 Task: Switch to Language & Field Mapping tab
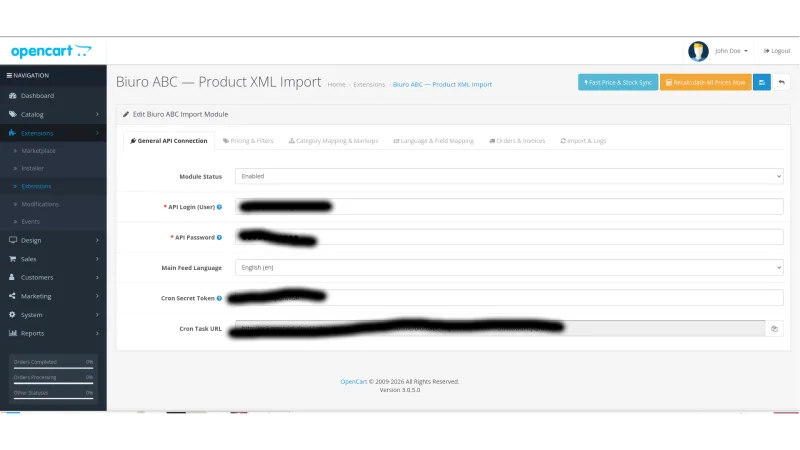click(434, 141)
